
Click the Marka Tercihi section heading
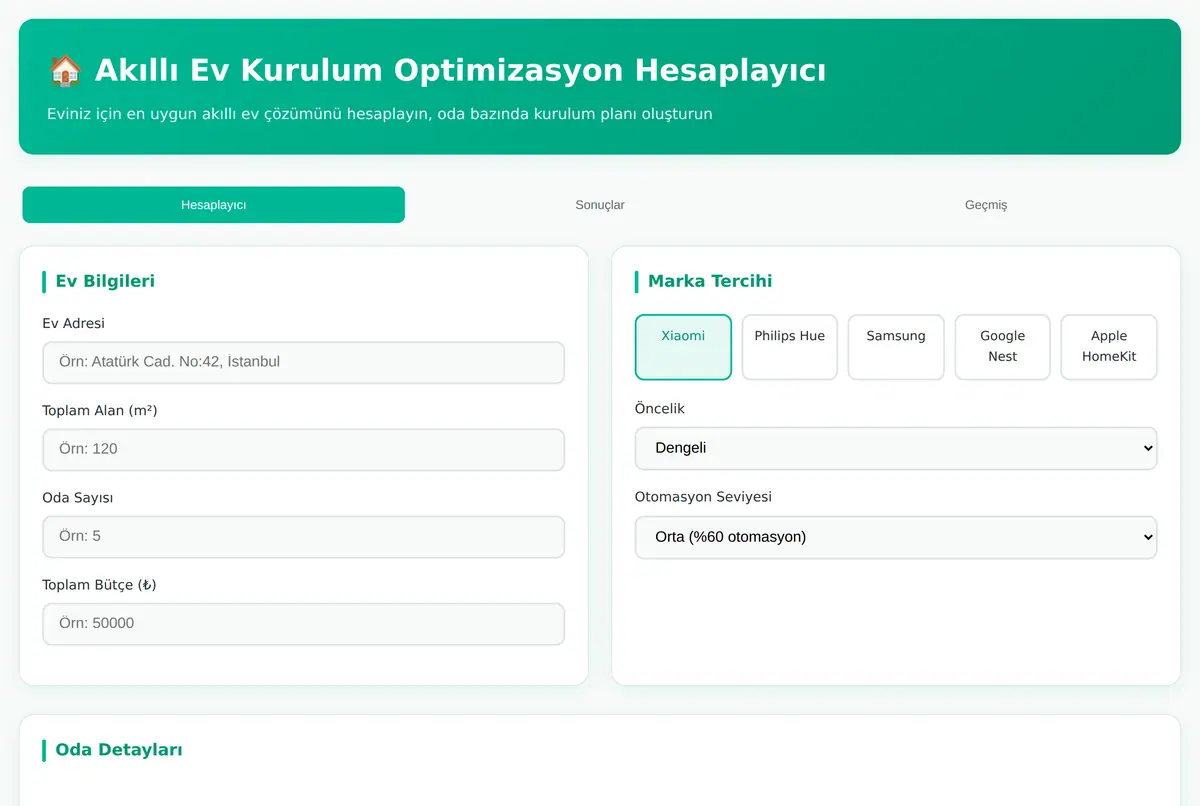[x=710, y=281]
